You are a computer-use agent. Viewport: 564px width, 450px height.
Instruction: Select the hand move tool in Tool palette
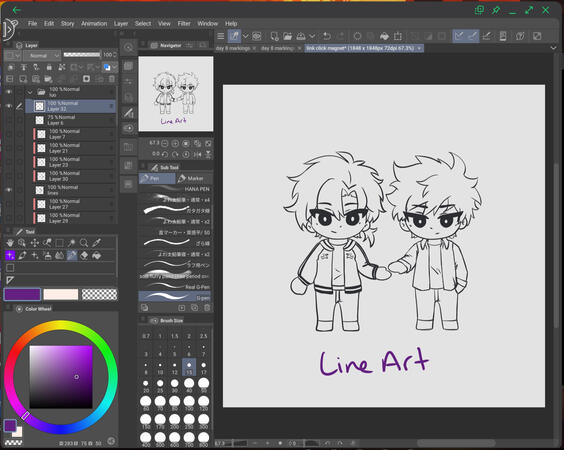(x=10, y=243)
